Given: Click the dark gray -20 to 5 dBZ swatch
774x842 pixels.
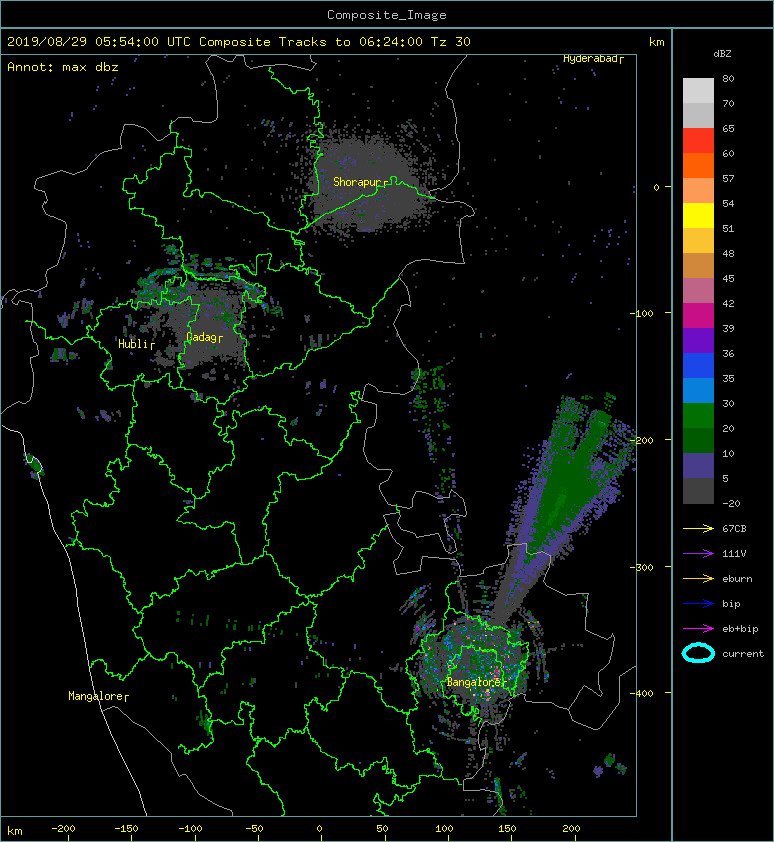Looking at the screenshot, I should [x=698, y=491].
